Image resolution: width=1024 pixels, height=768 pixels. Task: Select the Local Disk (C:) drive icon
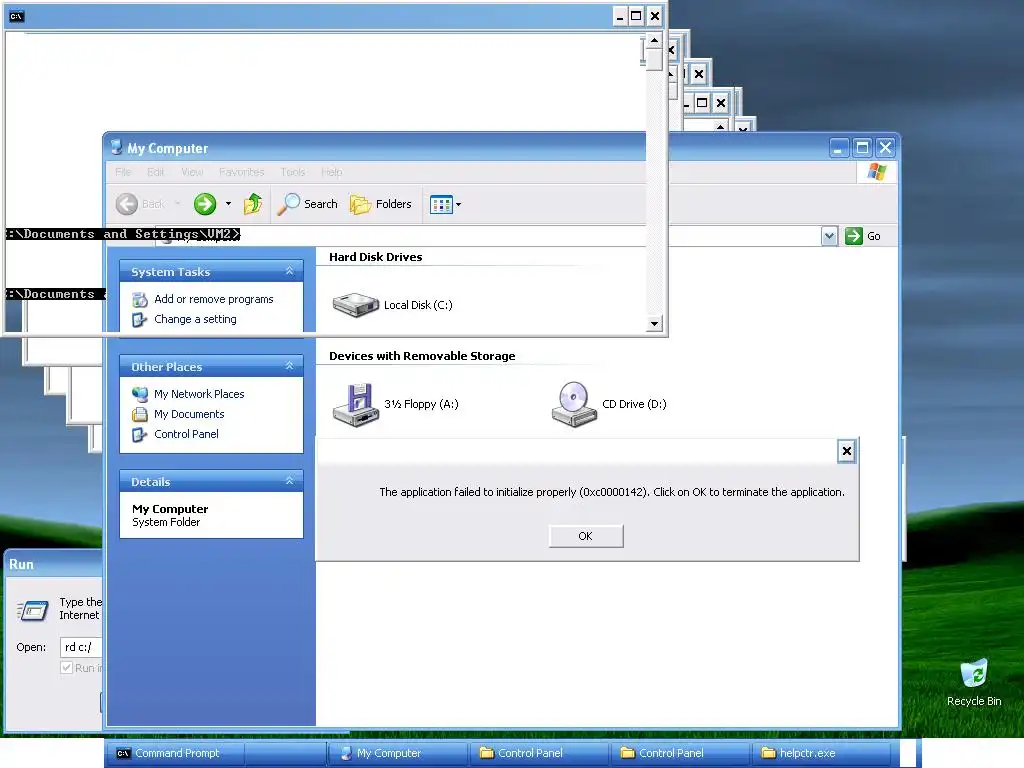pyautogui.click(x=355, y=304)
